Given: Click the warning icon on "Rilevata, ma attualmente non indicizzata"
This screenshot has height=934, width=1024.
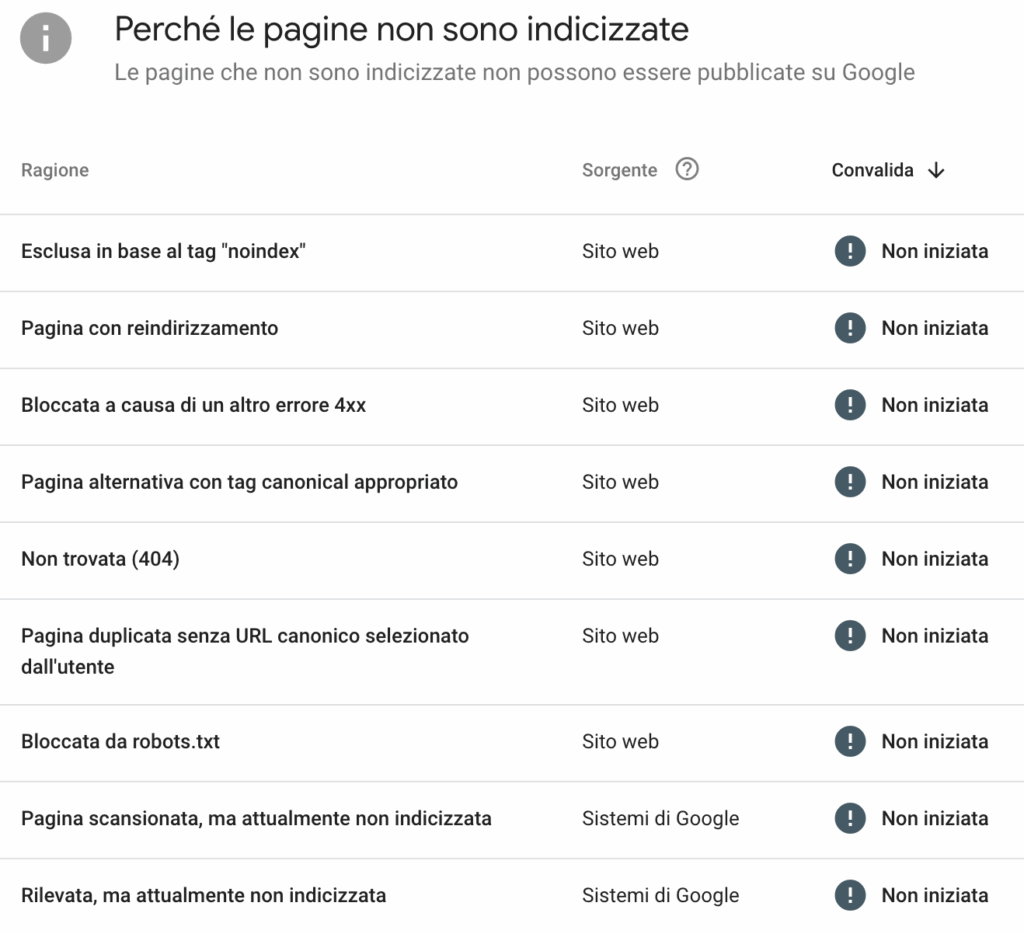Looking at the screenshot, I should (849, 895).
